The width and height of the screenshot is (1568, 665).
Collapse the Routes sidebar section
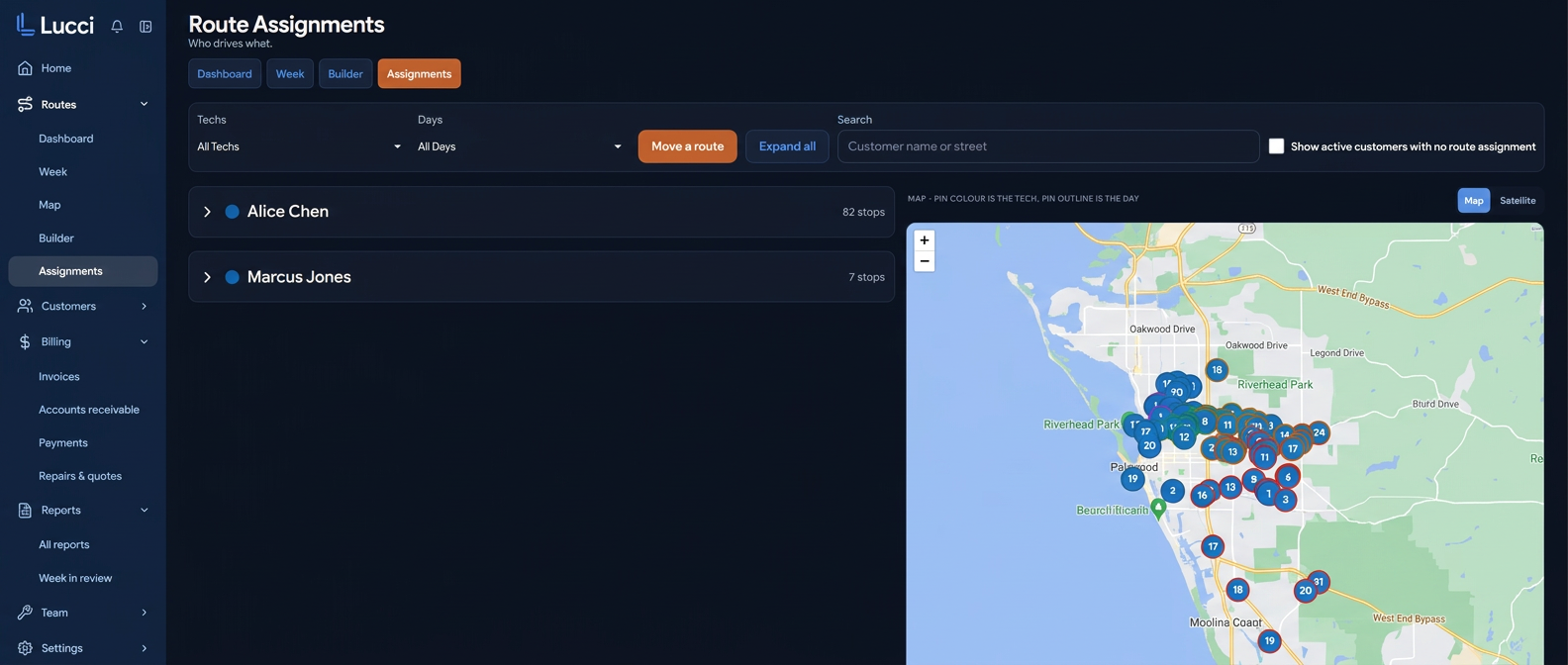coord(145,104)
